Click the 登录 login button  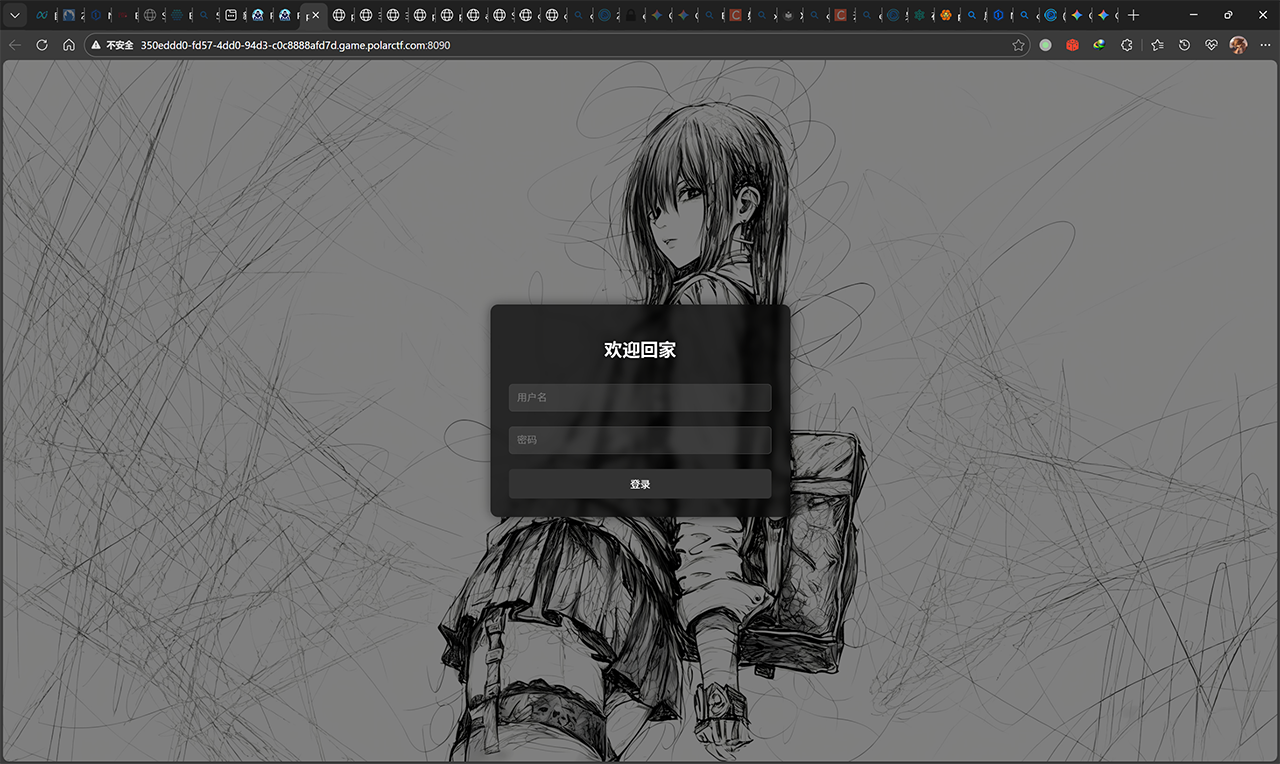(x=640, y=484)
